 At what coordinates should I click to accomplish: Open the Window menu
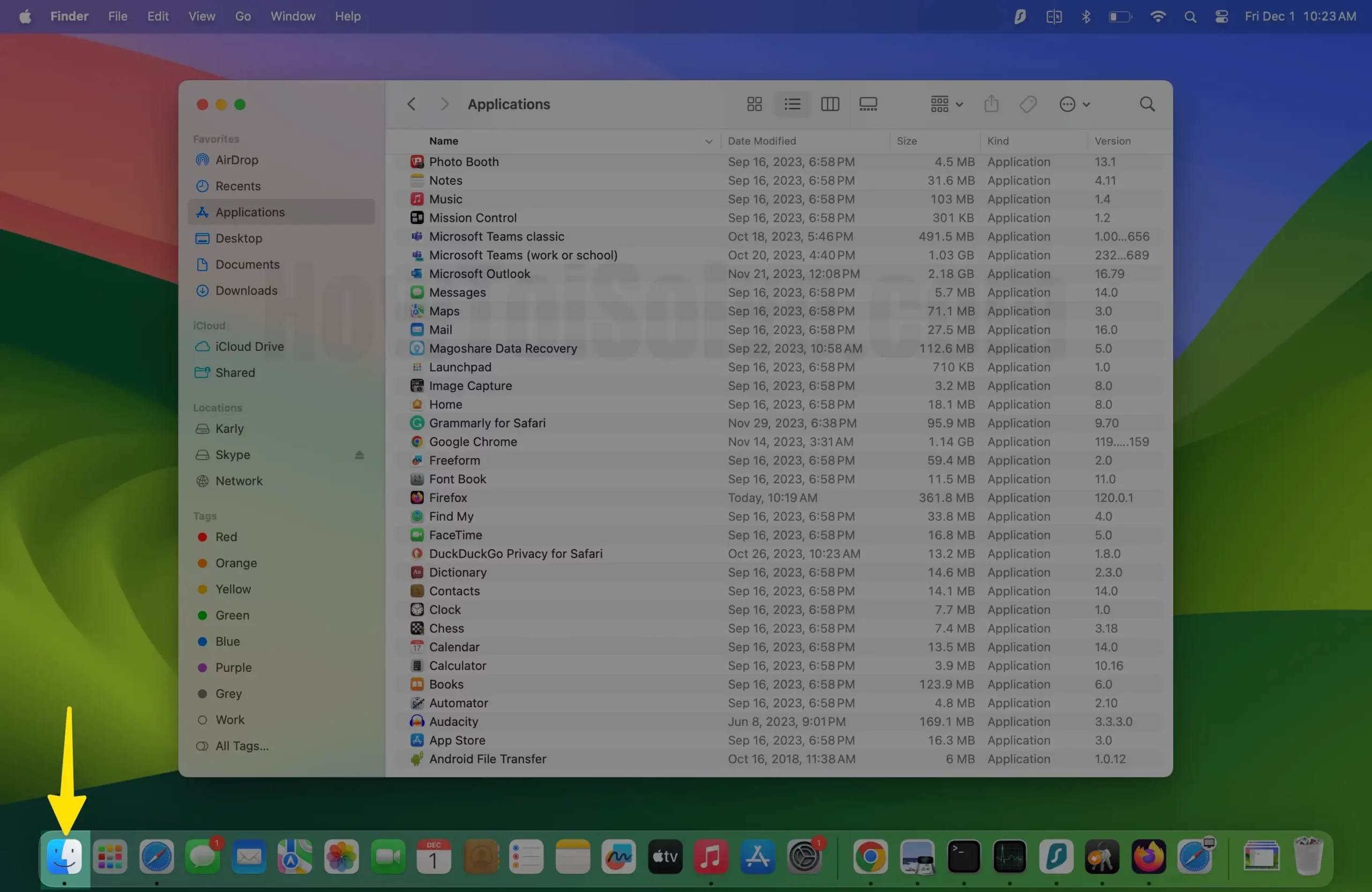[293, 16]
